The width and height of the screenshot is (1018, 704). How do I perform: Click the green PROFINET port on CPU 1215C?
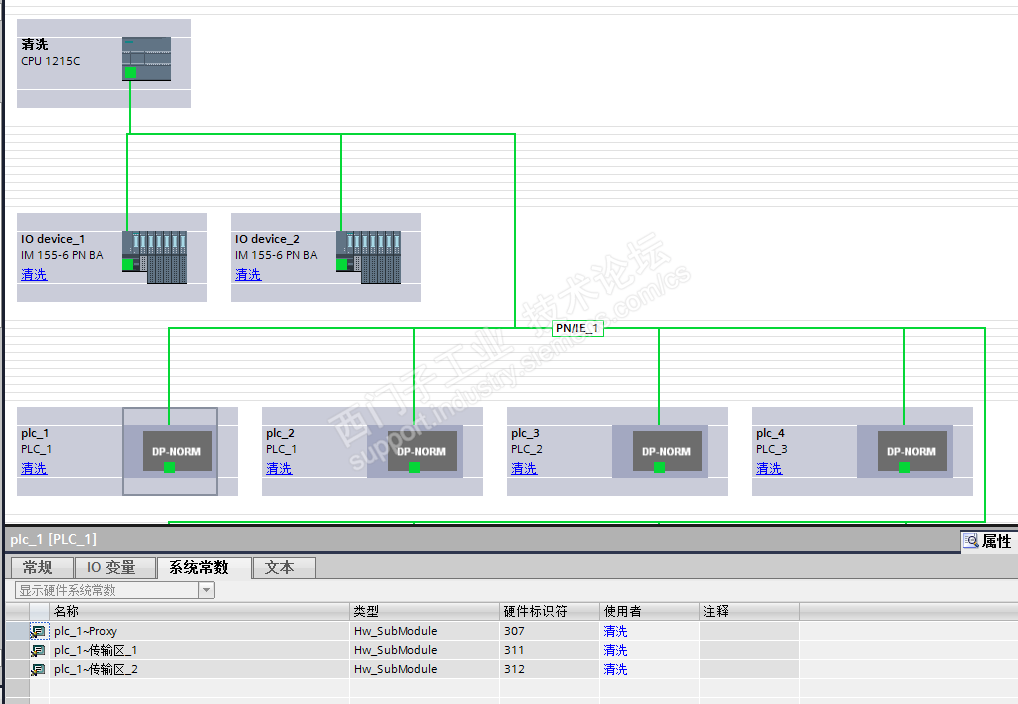click(130, 73)
